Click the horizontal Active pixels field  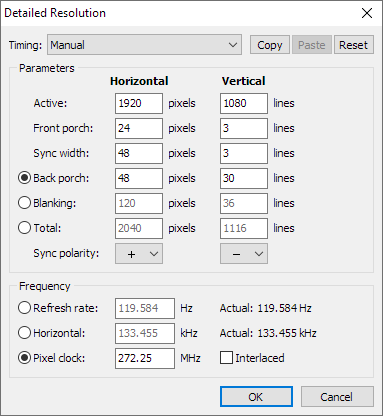(x=139, y=103)
